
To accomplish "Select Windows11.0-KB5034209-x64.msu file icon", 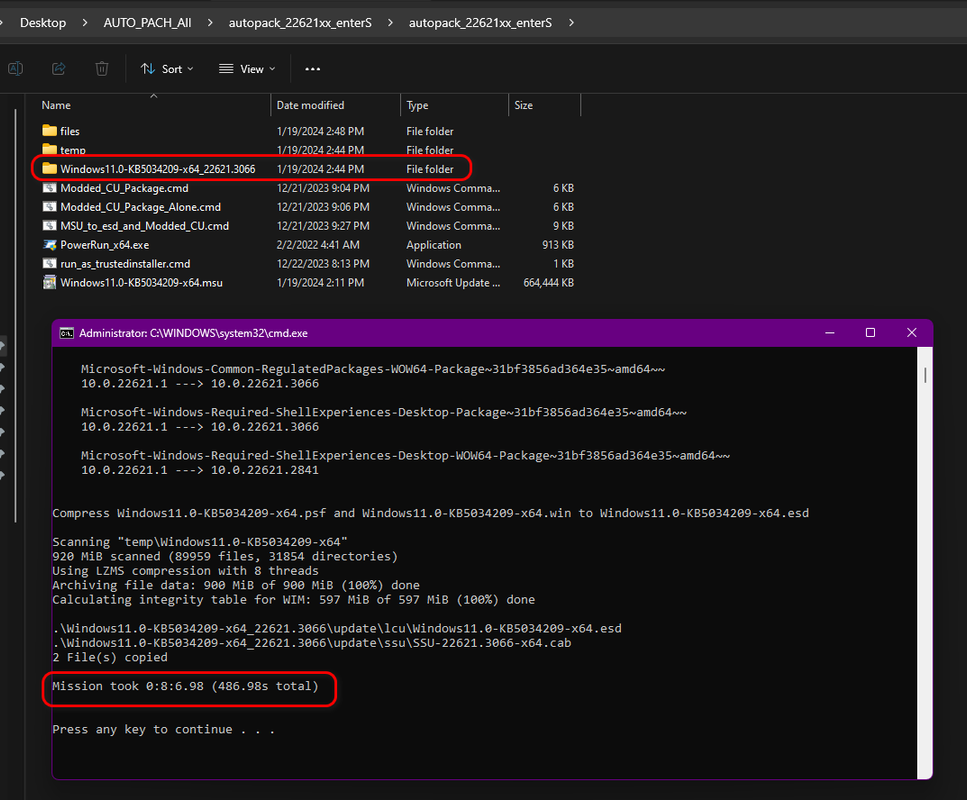I will coord(50,282).
